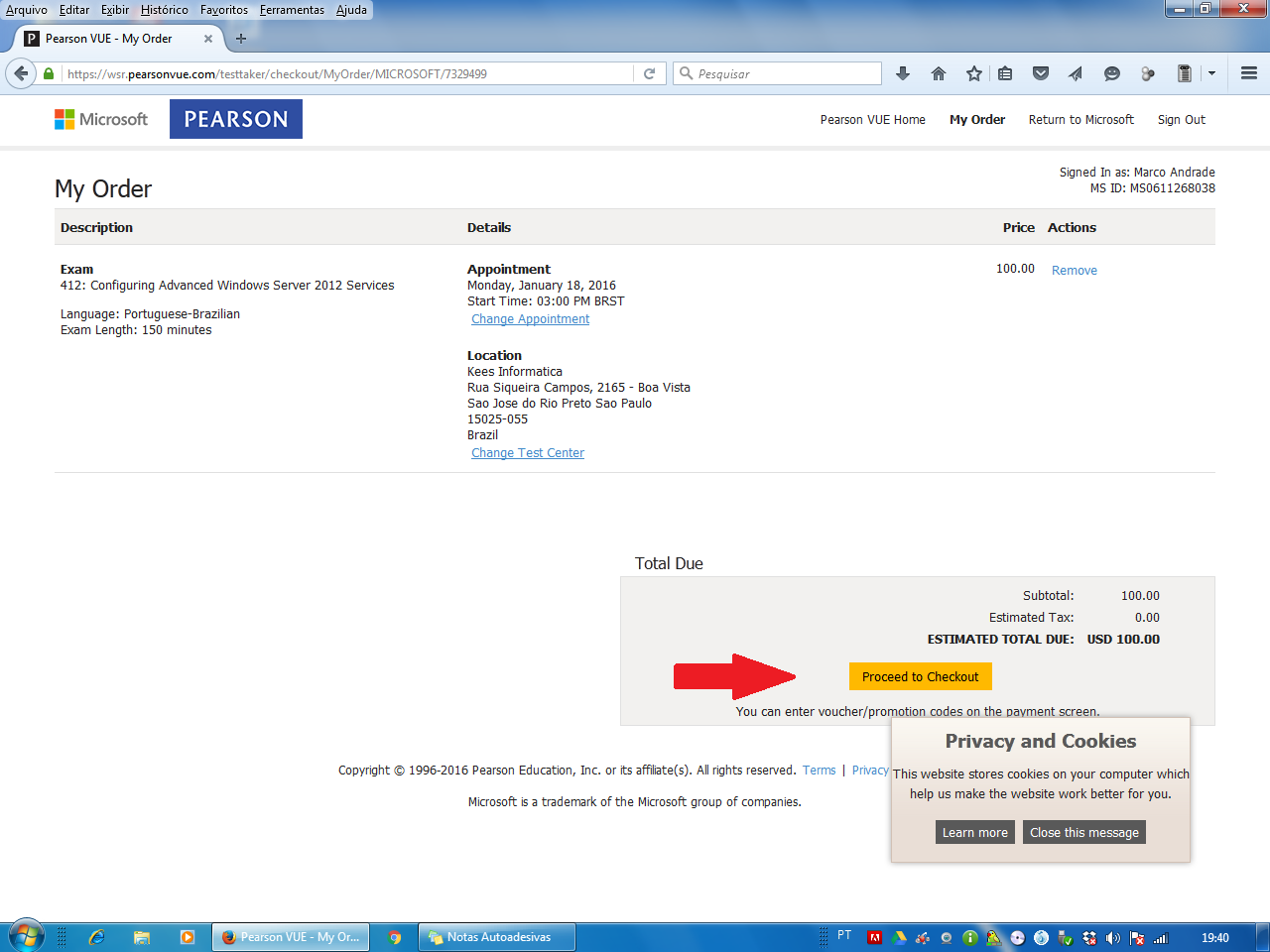Image resolution: width=1270 pixels, height=952 pixels.
Task: Go back using the browser back arrow
Action: coord(21,73)
